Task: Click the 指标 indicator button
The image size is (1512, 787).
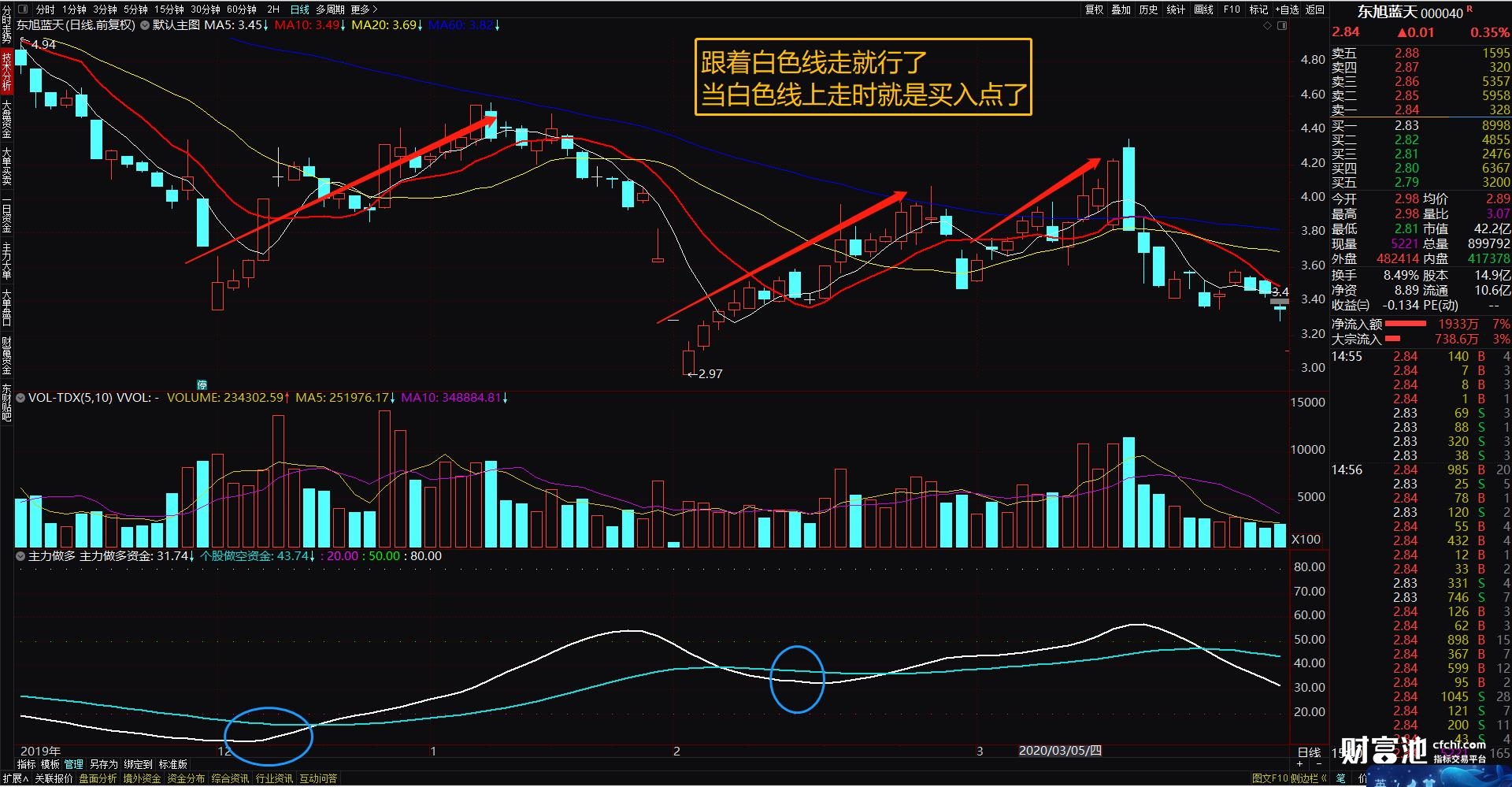Action: (26, 764)
